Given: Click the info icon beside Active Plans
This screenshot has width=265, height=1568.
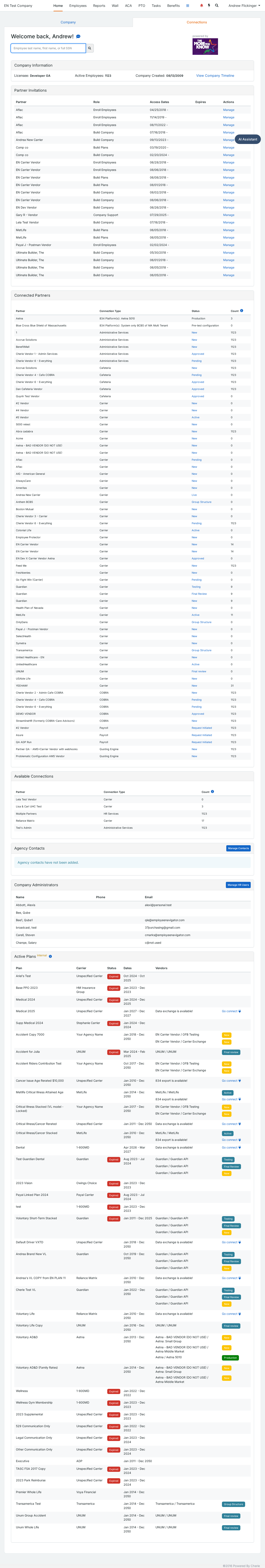Looking at the screenshot, I should pos(50,956).
